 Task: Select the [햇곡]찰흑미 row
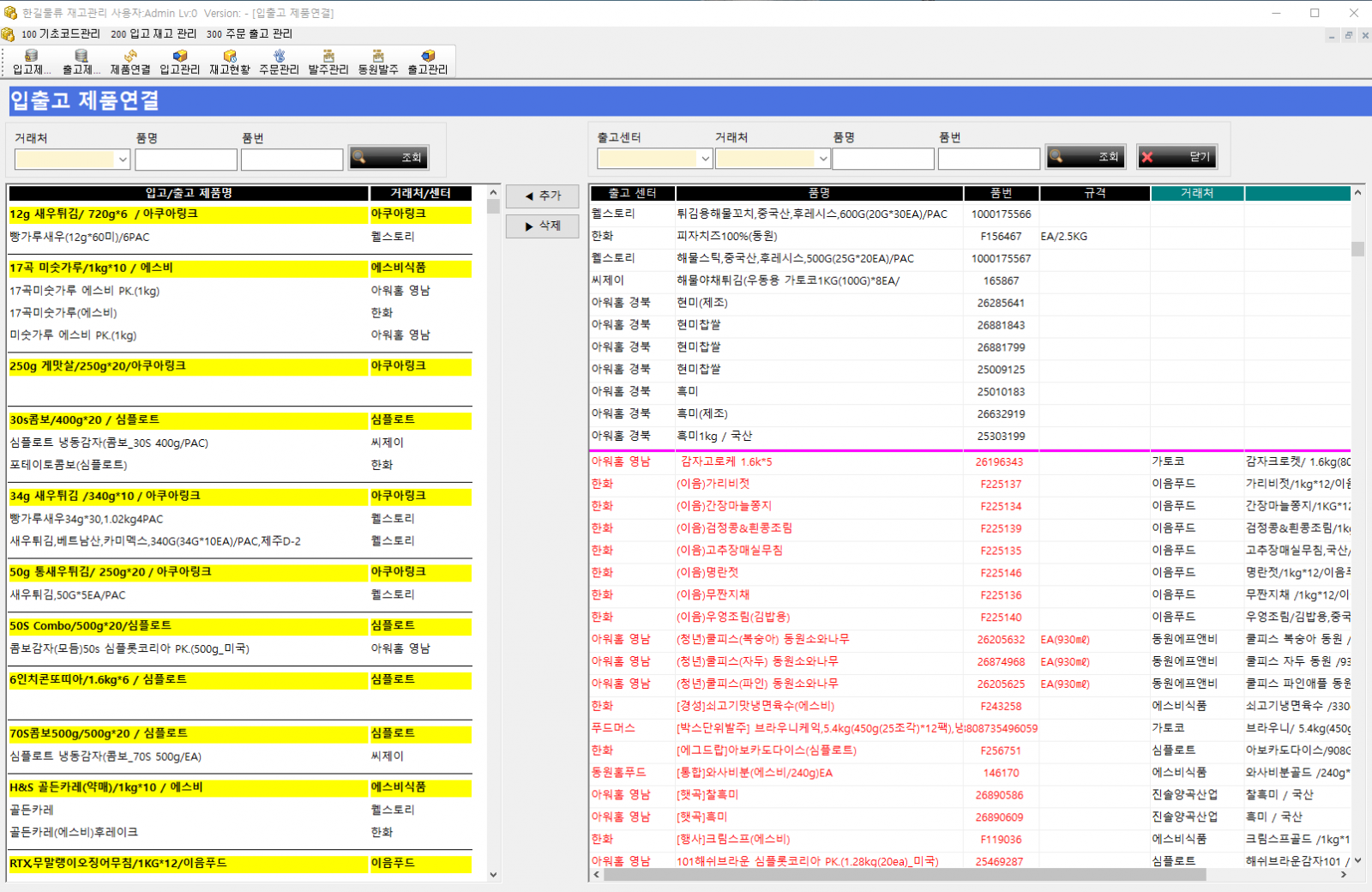click(x=970, y=795)
